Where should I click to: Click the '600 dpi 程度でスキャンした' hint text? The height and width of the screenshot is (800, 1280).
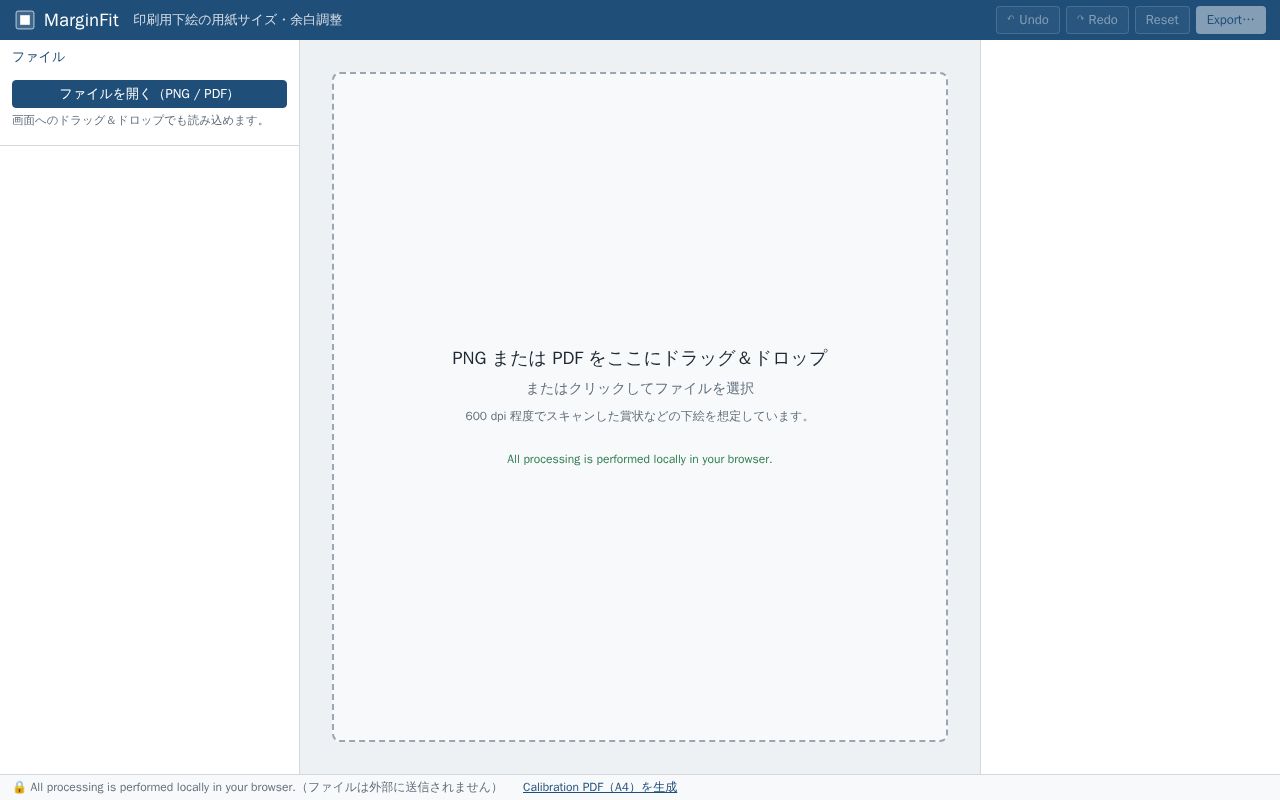point(640,416)
